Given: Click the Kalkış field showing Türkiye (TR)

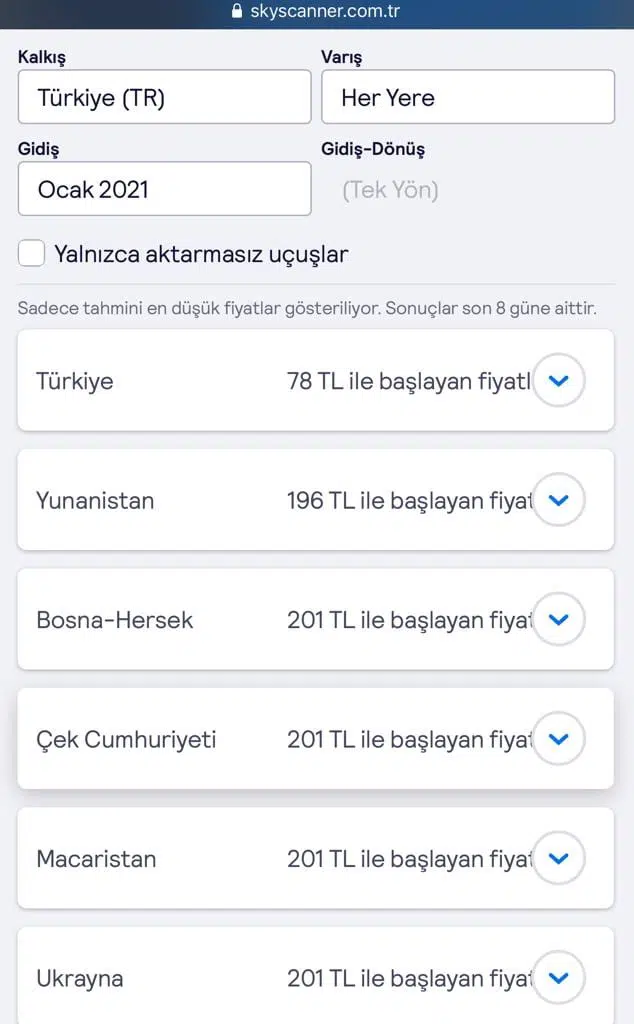Looking at the screenshot, I should pyautogui.click(x=164, y=97).
